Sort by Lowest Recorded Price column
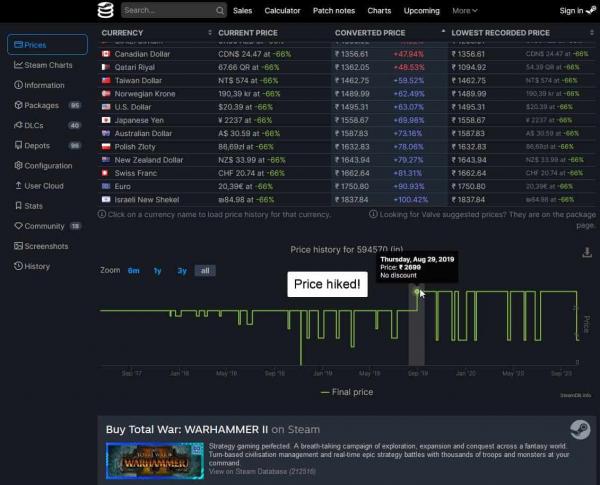Viewport: 600px width, 485px height. pos(522,33)
